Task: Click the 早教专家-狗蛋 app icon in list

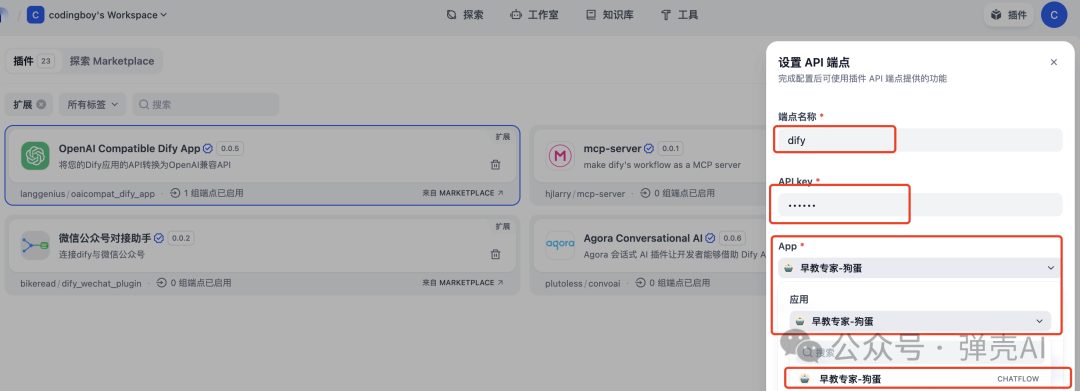Action: coord(804,379)
